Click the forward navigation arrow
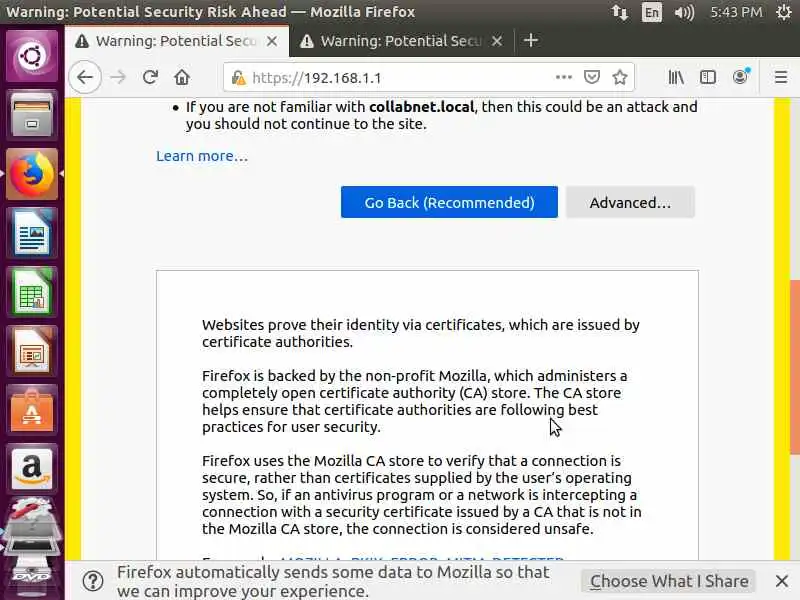Screen dimensions: 800x600 (118, 78)
